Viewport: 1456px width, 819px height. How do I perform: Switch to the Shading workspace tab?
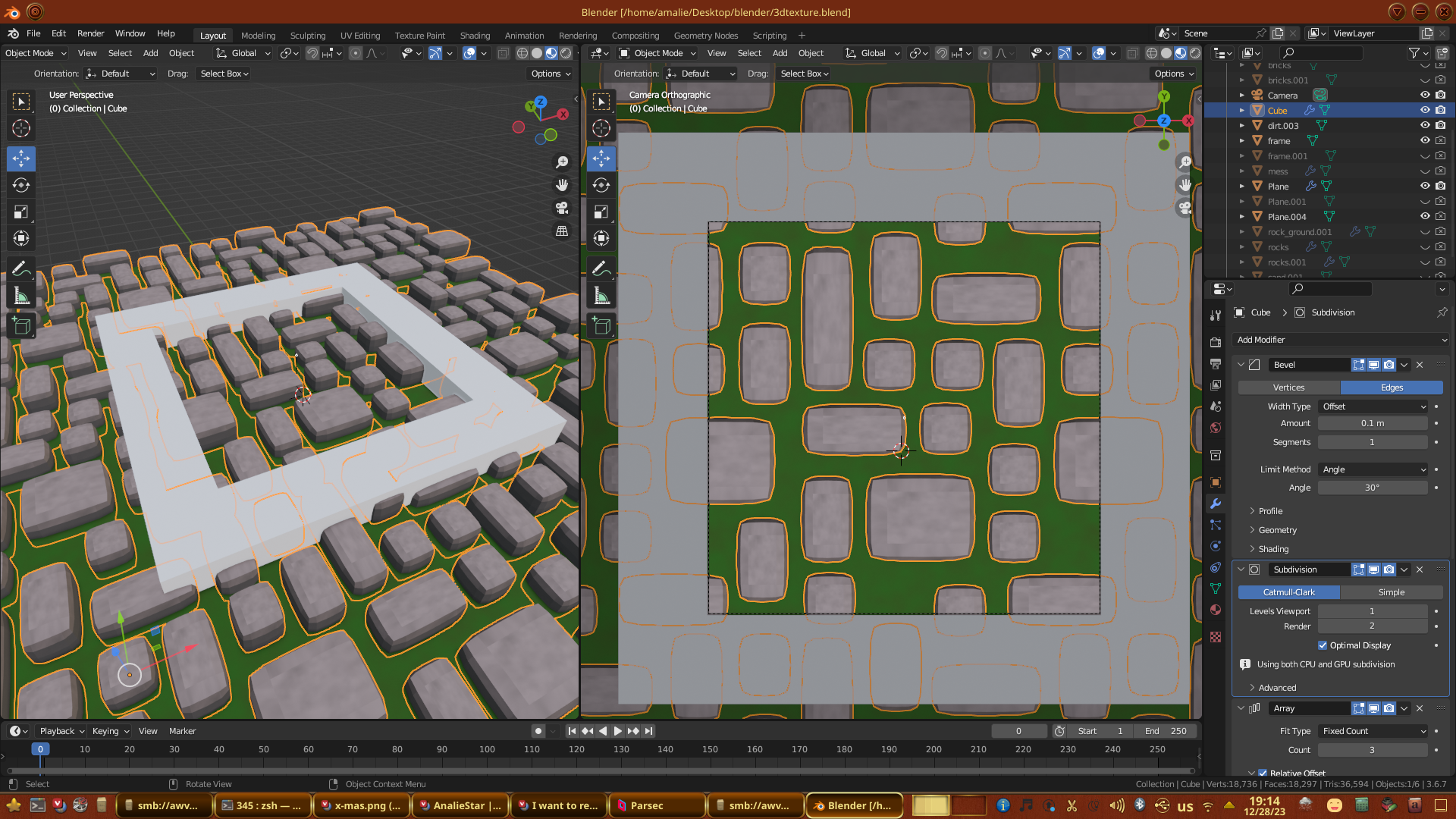click(x=475, y=35)
